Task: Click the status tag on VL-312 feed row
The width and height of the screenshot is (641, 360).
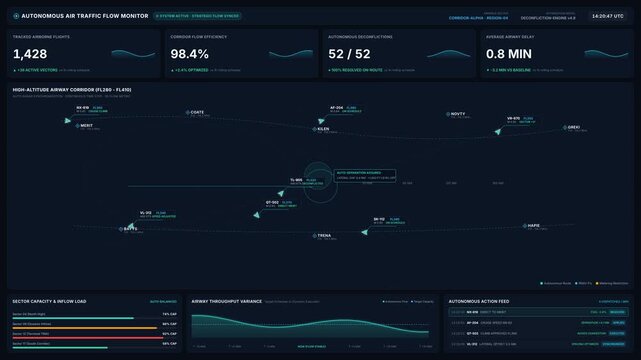Action: pyautogui.click(x=614, y=344)
